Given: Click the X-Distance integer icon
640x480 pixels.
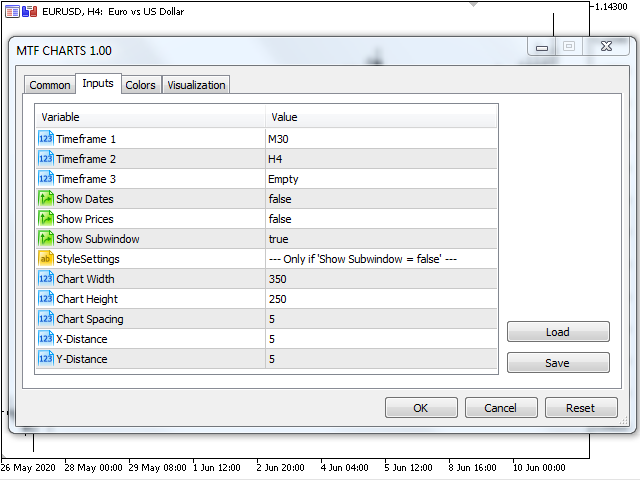Looking at the screenshot, I should [46, 338].
